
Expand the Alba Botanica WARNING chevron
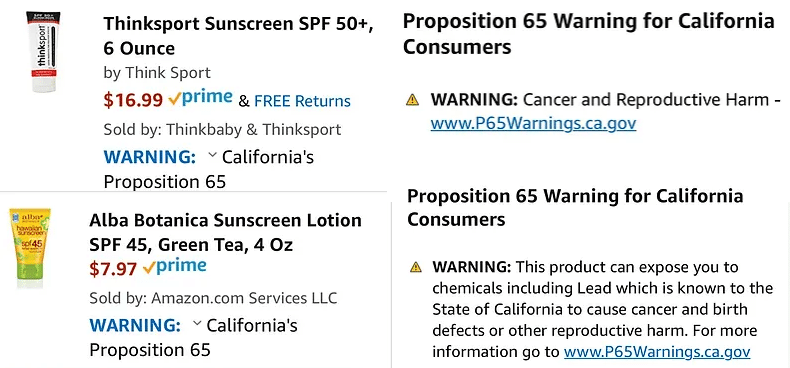tap(197, 324)
